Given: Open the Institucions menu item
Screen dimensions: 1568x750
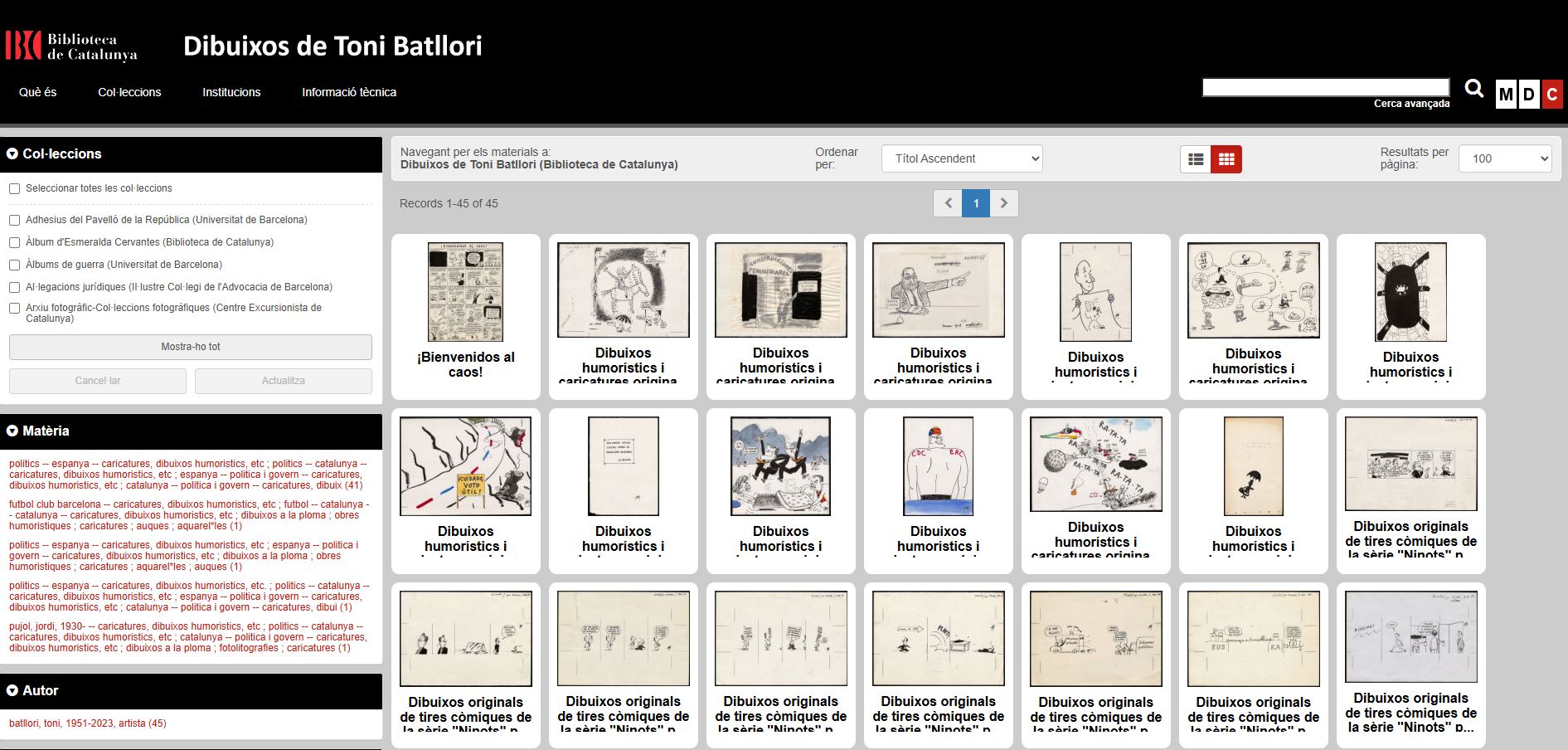Looking at the screenshot, I should [231, 92].
